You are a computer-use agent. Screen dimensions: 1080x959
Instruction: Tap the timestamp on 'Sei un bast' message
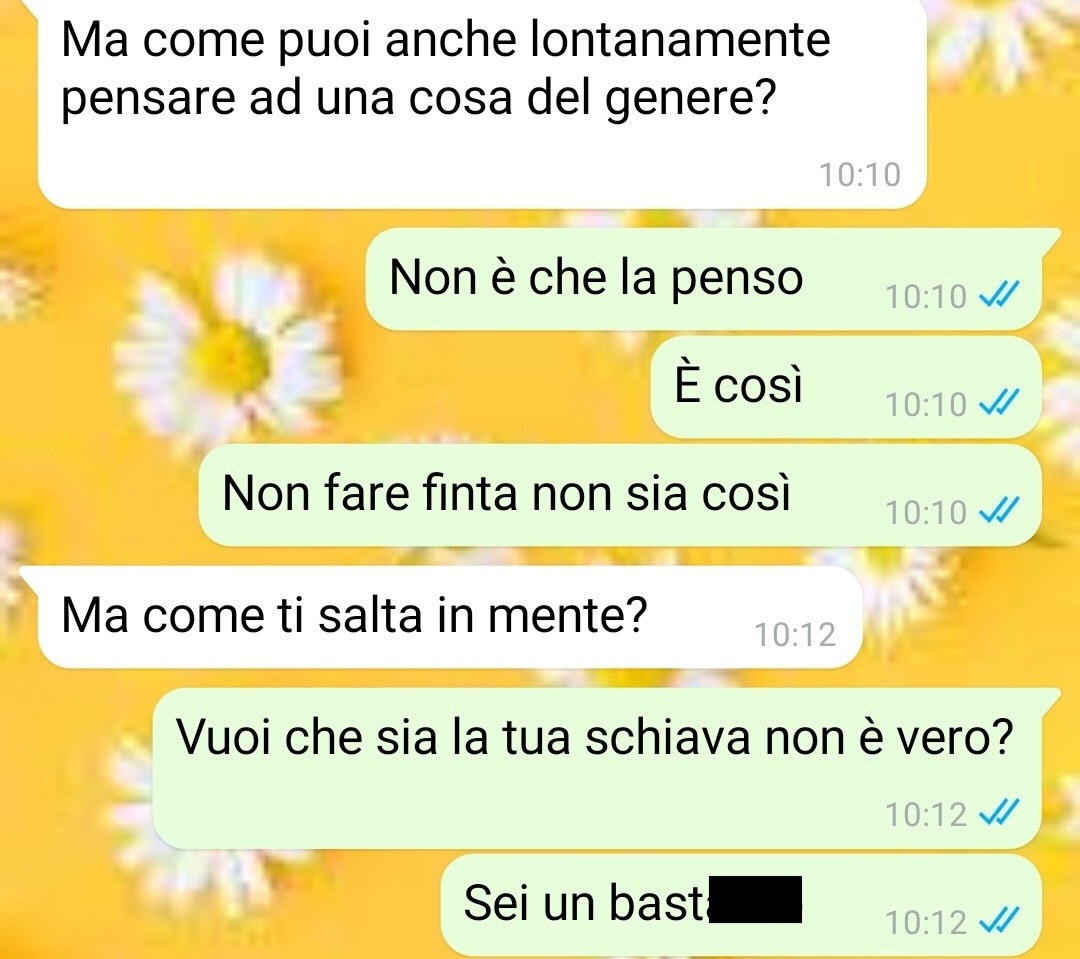(x=926, y=923)
